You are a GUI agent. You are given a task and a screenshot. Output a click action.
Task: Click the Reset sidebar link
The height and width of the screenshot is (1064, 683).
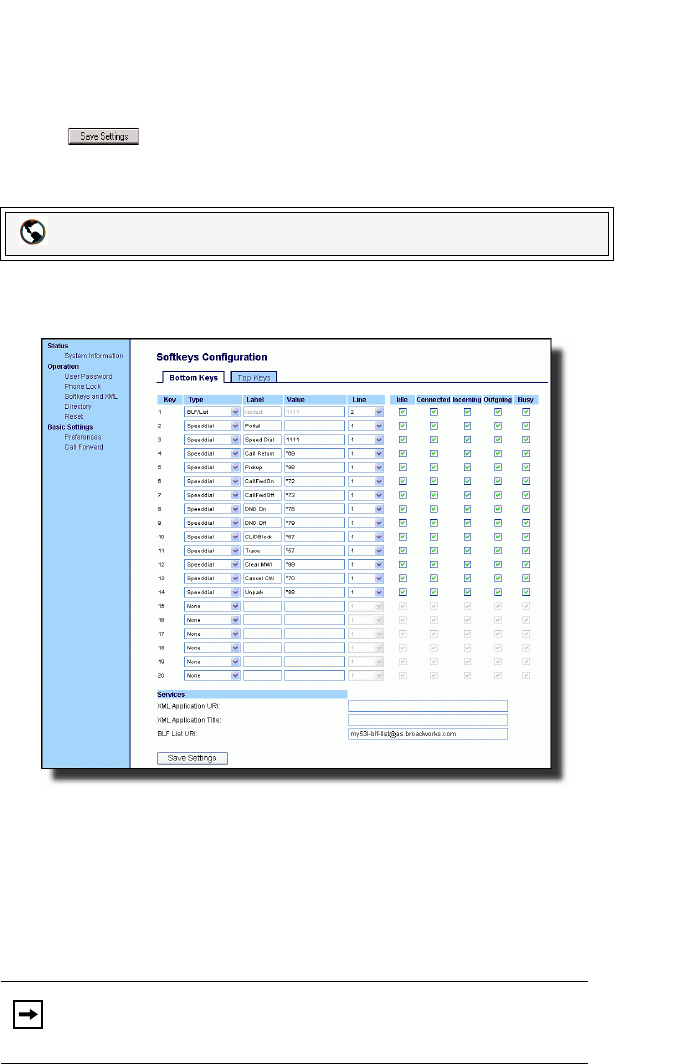74,417
